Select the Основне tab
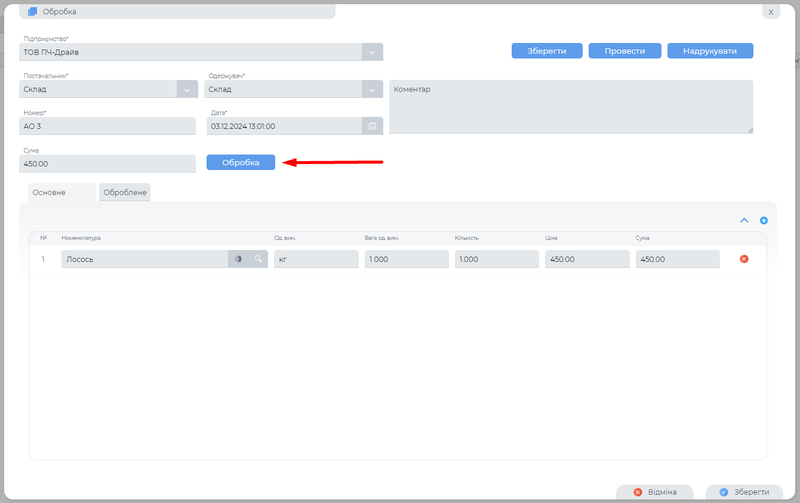Image resolution: width=800 pixels, height=503 pixels. (49, 192)
